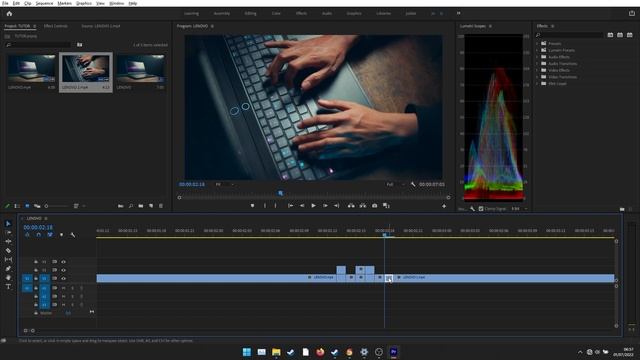The width and height of the screenshot is (640, 360).
Task: Pick the Track Select Forward tool
Action: pyautogui.click(x=8, y=232)
